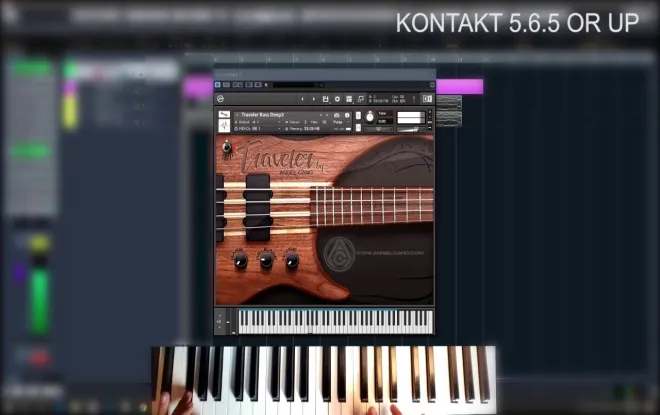
Task: Click the middle bass body knob
Action: (266, 261)
